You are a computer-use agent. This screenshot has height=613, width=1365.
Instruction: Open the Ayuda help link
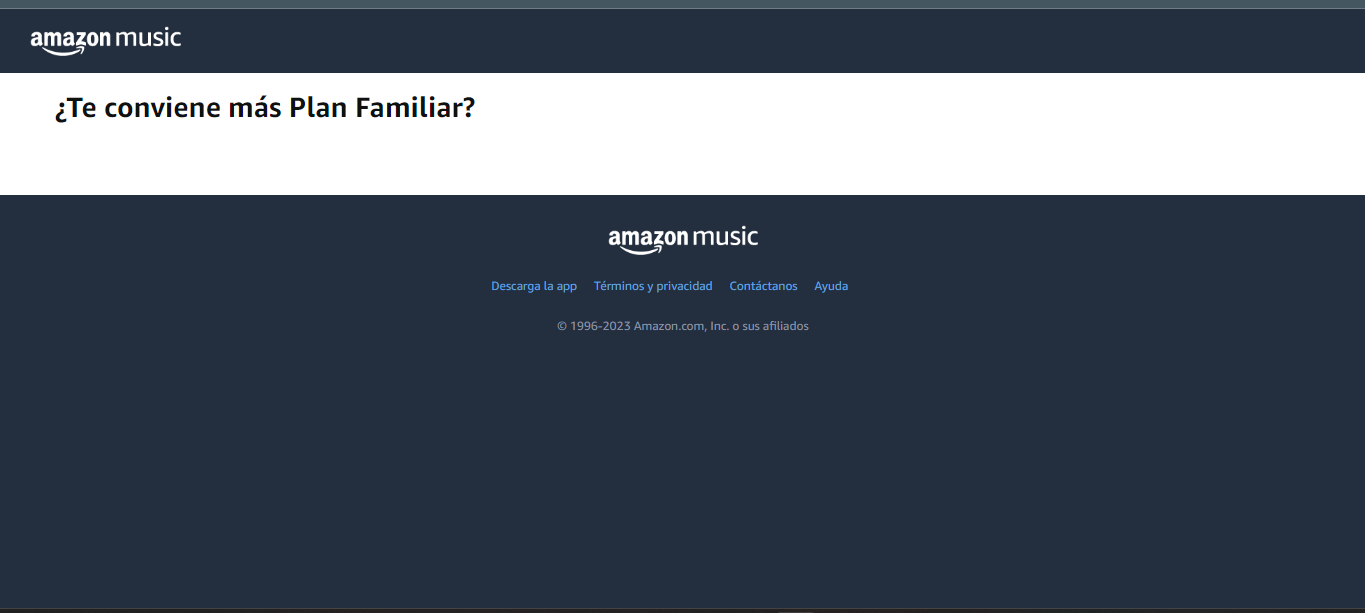[831, 286]
